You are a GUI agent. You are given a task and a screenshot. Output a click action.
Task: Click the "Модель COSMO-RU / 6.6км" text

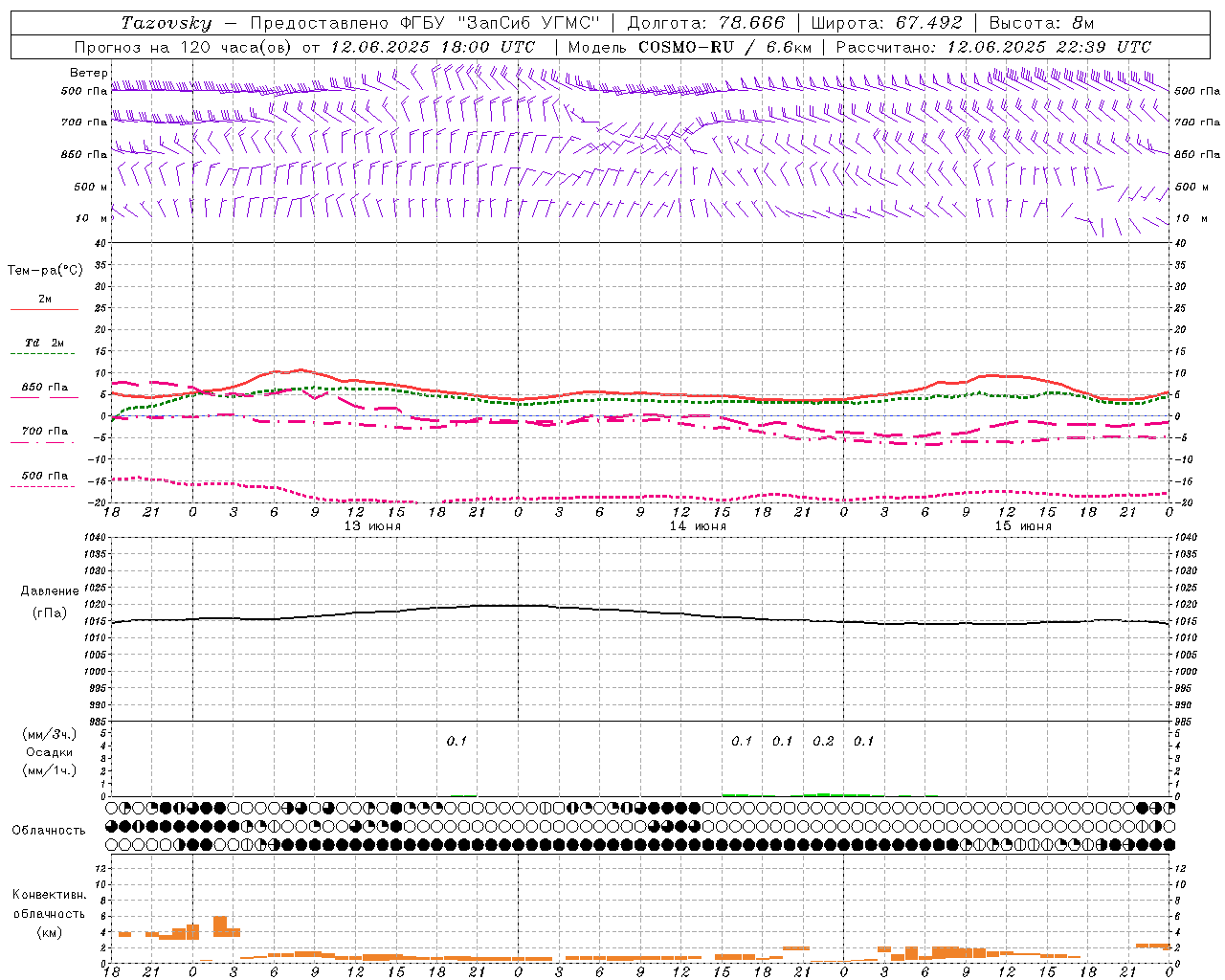[690, 47]
